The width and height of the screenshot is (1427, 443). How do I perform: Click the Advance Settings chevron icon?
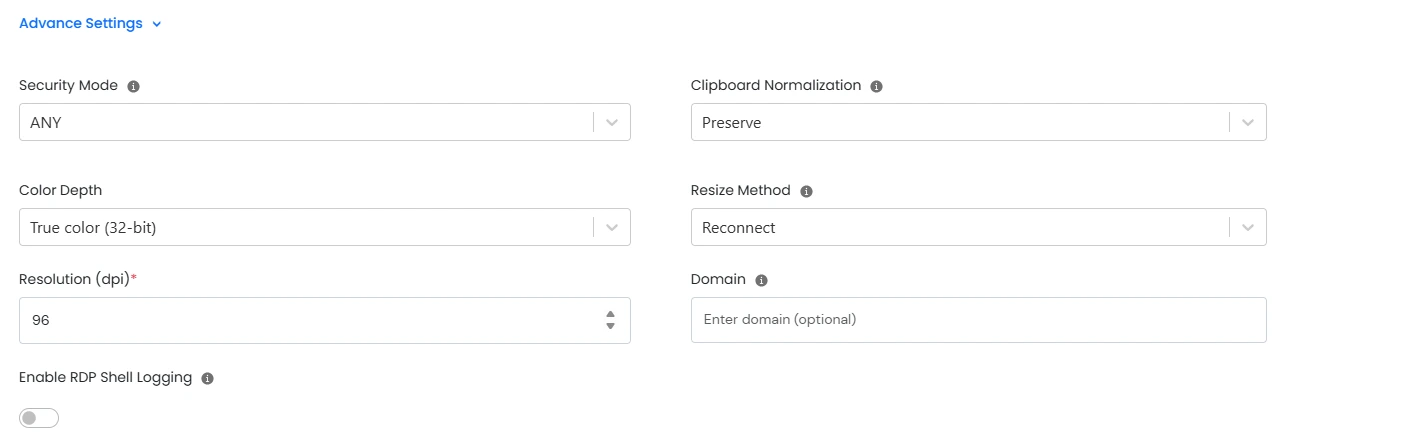pos(157,25)
